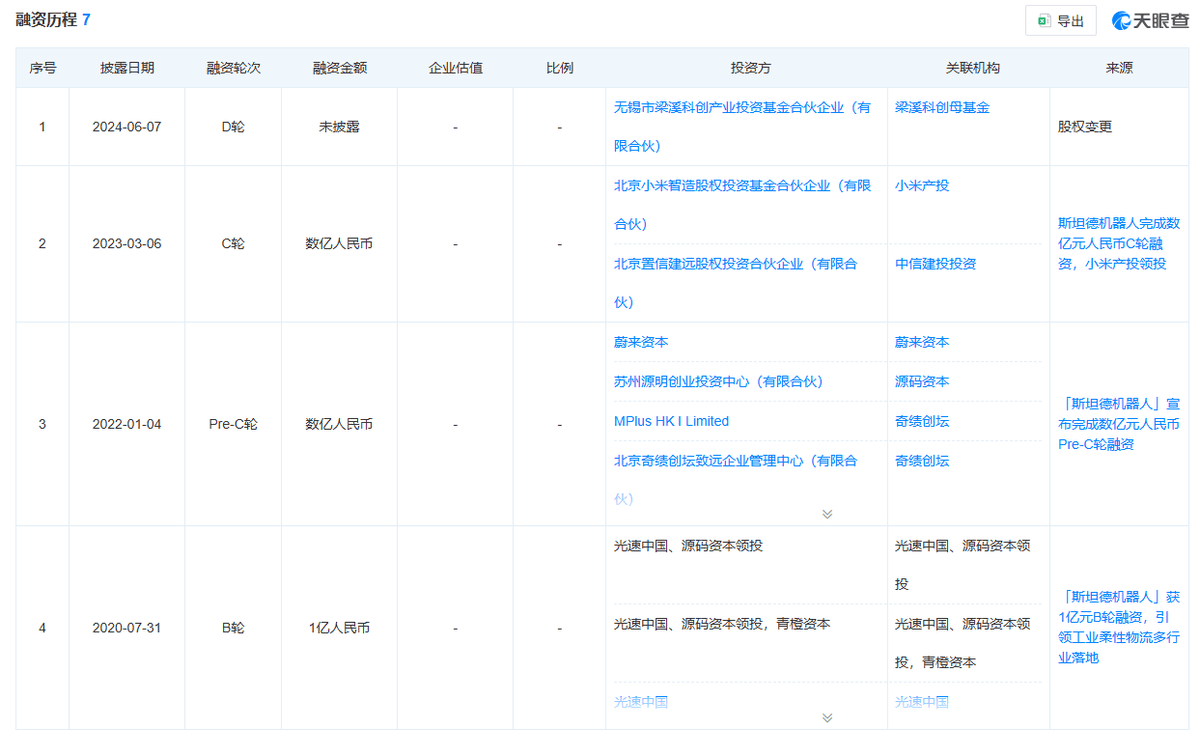Click 源码资本 in the associated institution column
1200x730 pixels.
[922, 382]
